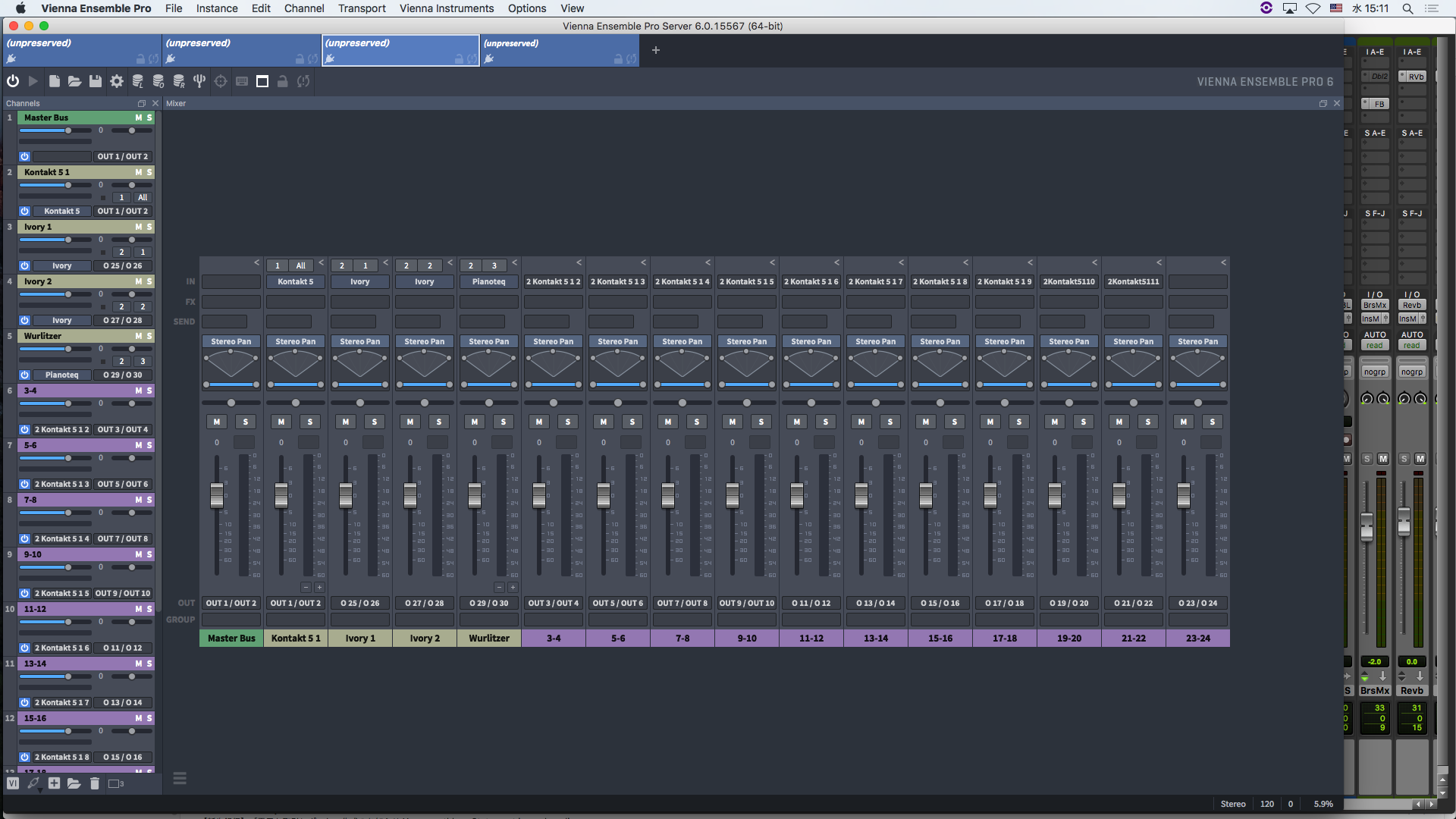Delete channel using trash icon
The image size is (1456, 819).
[x=95, y=783]
